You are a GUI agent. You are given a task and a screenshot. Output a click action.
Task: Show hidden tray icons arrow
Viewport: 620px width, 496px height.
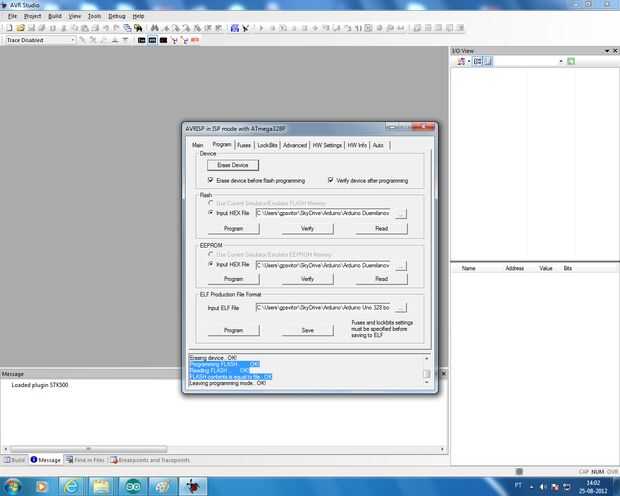(531, 487)
